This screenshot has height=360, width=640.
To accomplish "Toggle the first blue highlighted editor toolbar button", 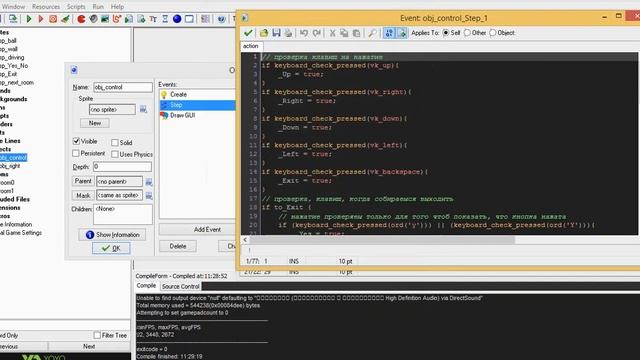I will (x=389, y=33).
